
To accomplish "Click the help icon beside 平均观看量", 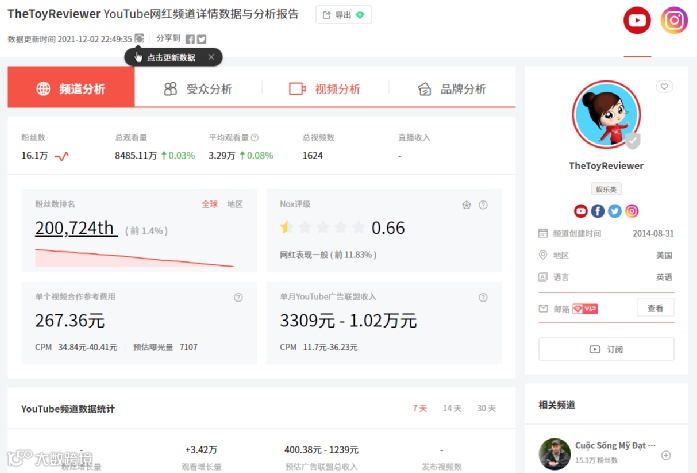I will coord(255,138).
